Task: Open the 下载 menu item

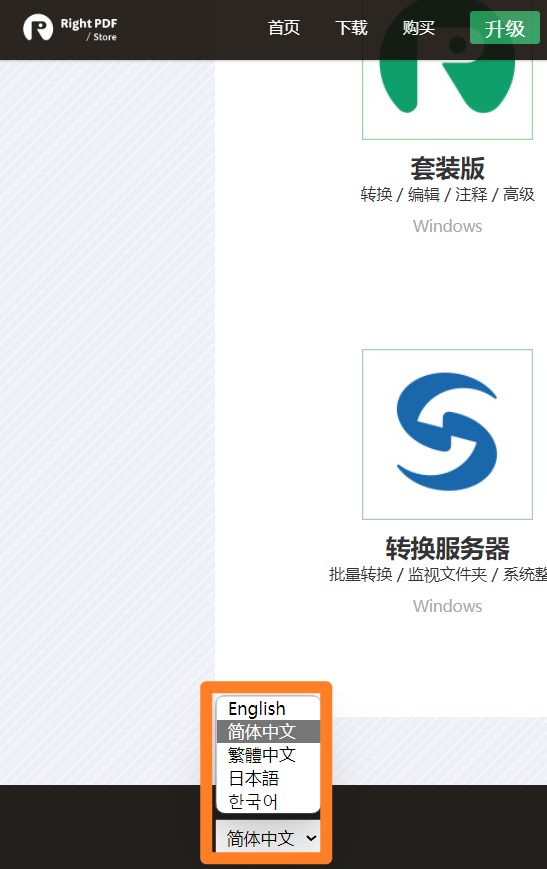Action: point(351,28)
